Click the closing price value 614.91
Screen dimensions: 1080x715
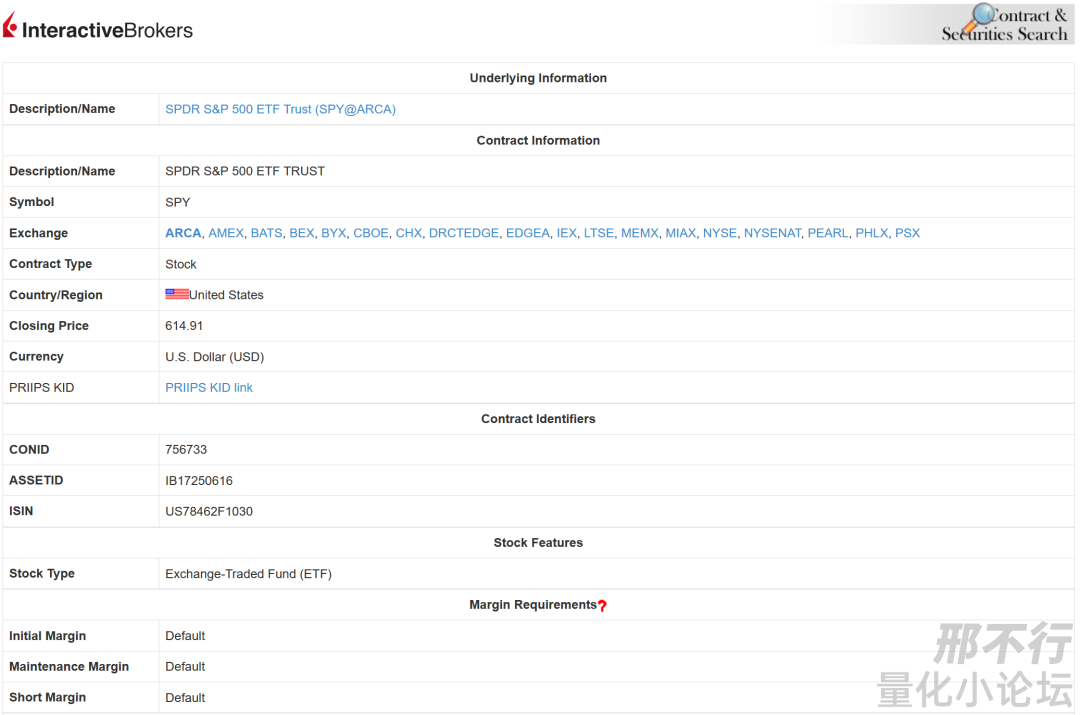point(184,326)
